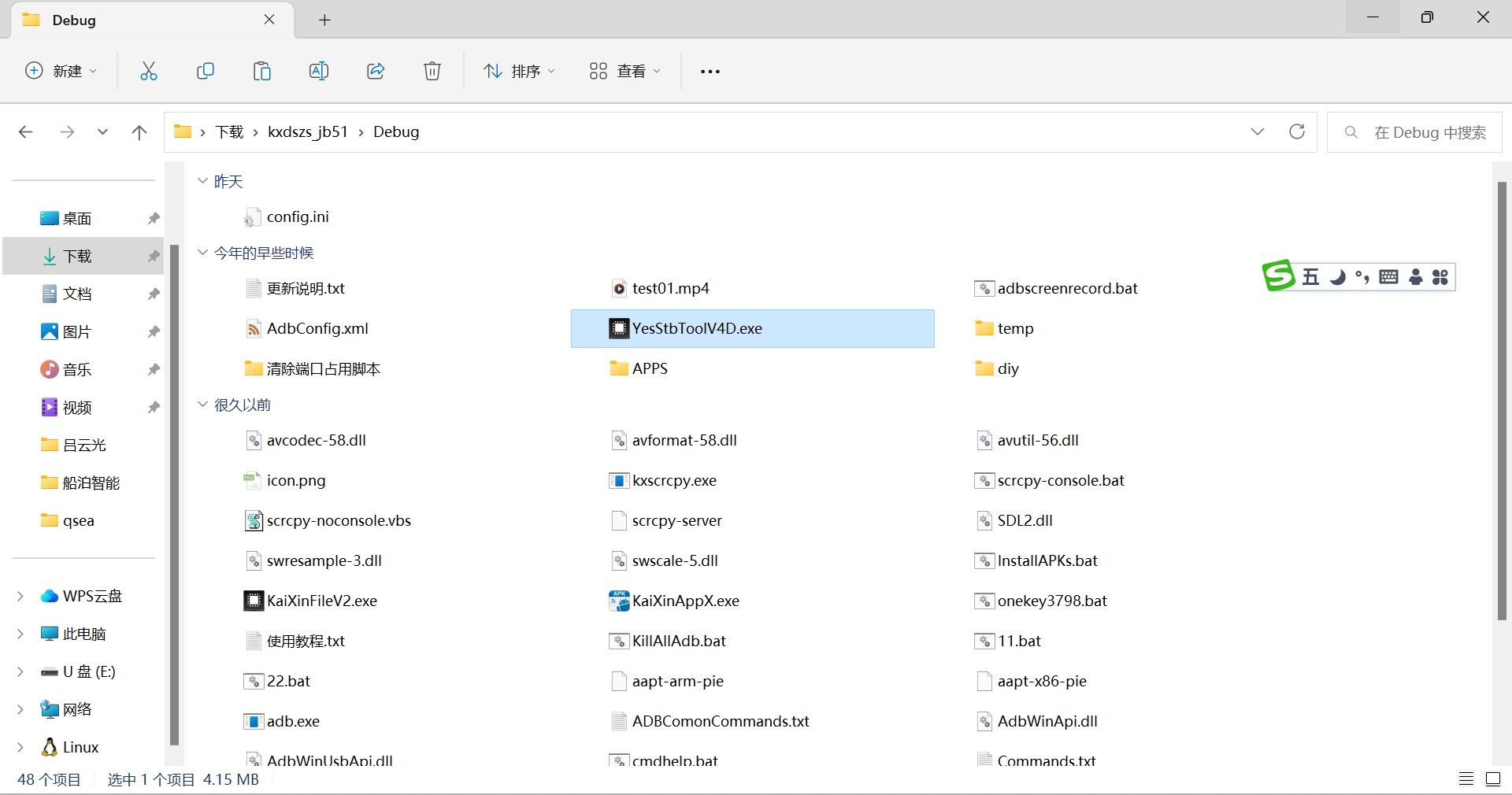Toggle Sogou moon night-mode icon
This screenshot has height=795, width=1512.
[1337, 277]
